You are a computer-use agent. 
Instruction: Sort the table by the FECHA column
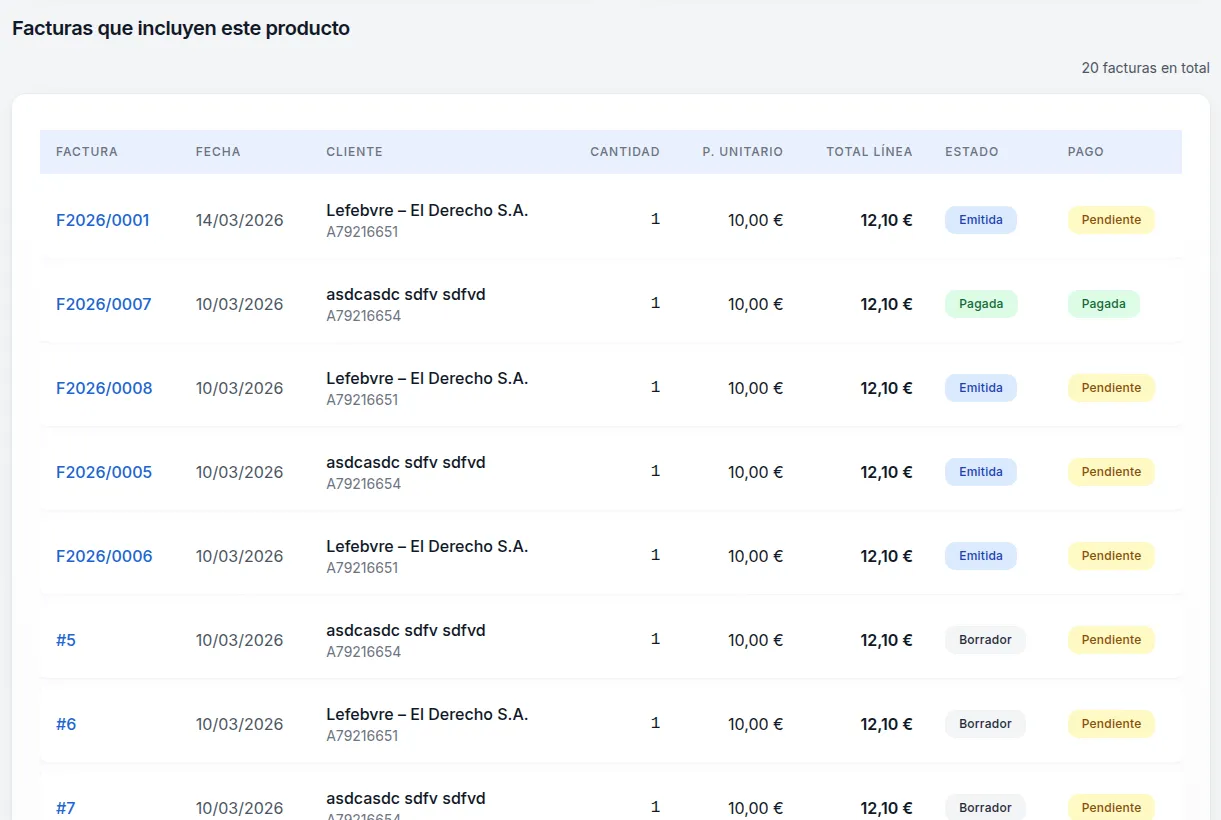[218, 151]
